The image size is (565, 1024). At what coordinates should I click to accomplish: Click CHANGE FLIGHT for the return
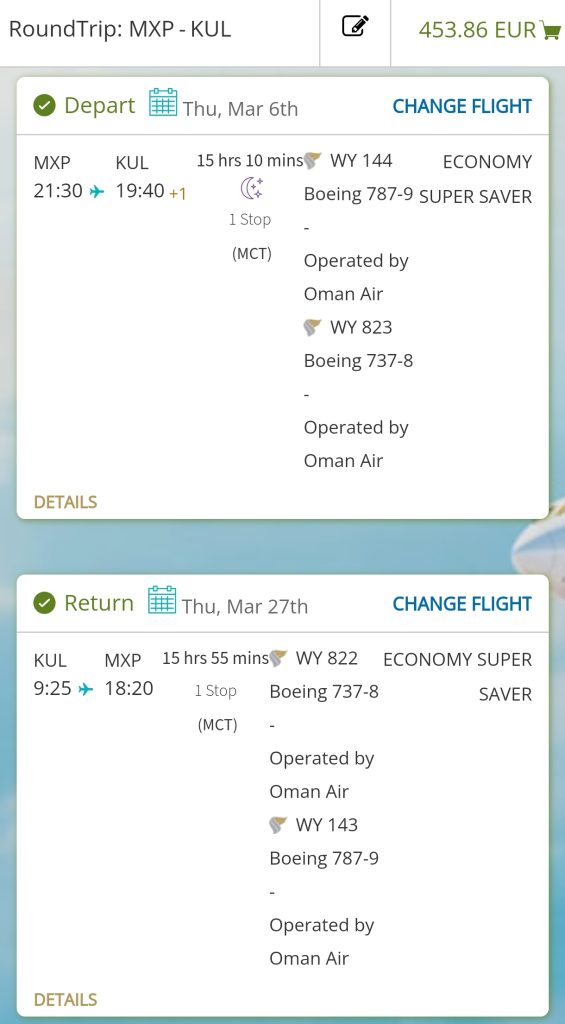(x=462, y=603)
